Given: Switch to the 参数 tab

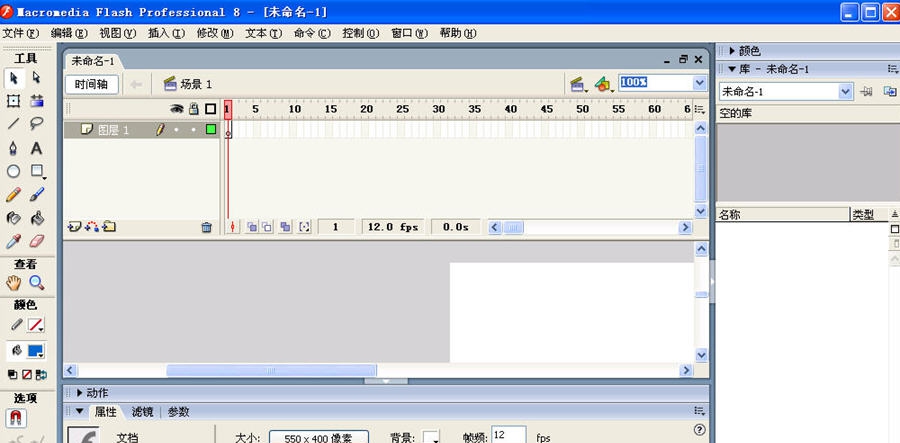Looking at the screenshot, I should pos(179,412).
